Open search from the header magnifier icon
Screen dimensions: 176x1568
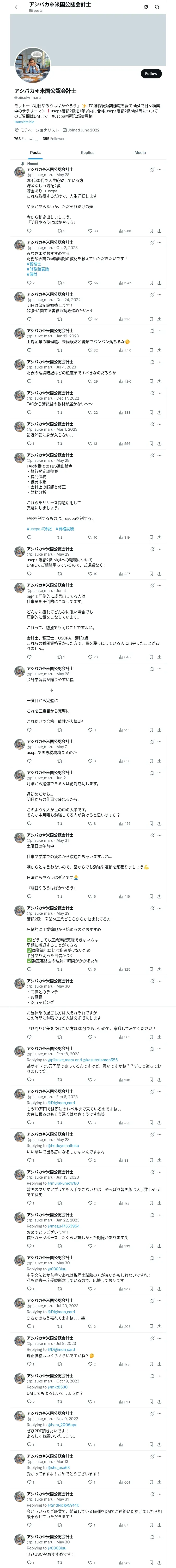157,7
